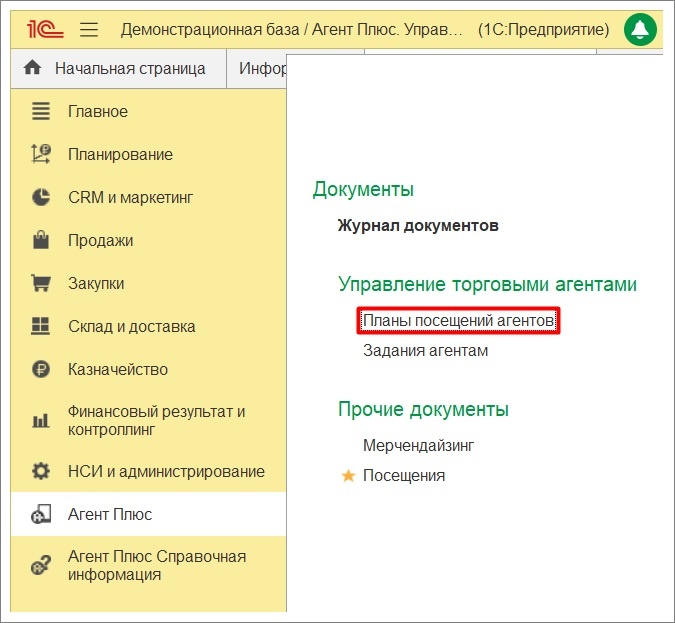675x623 pixels.
Task: Click the Агент Плюс section icon
Action: 41,514
